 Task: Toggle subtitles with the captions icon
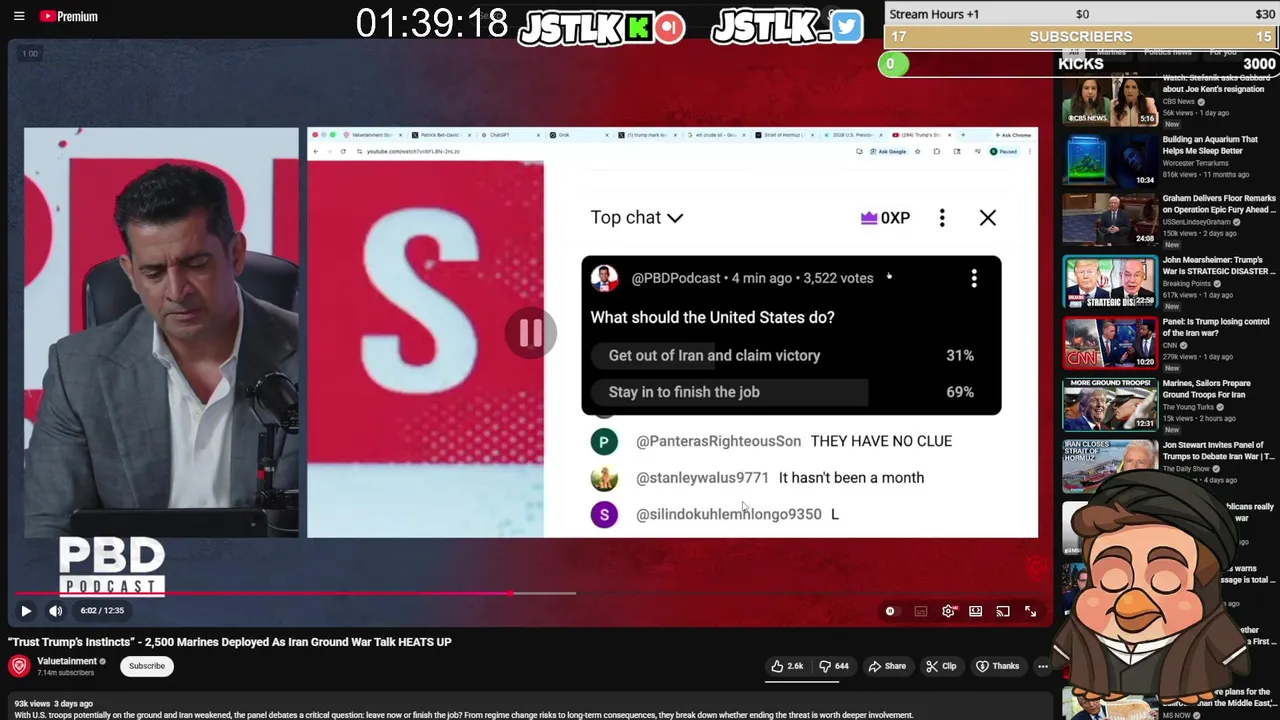pyautogui.click(x=921, y=611)
